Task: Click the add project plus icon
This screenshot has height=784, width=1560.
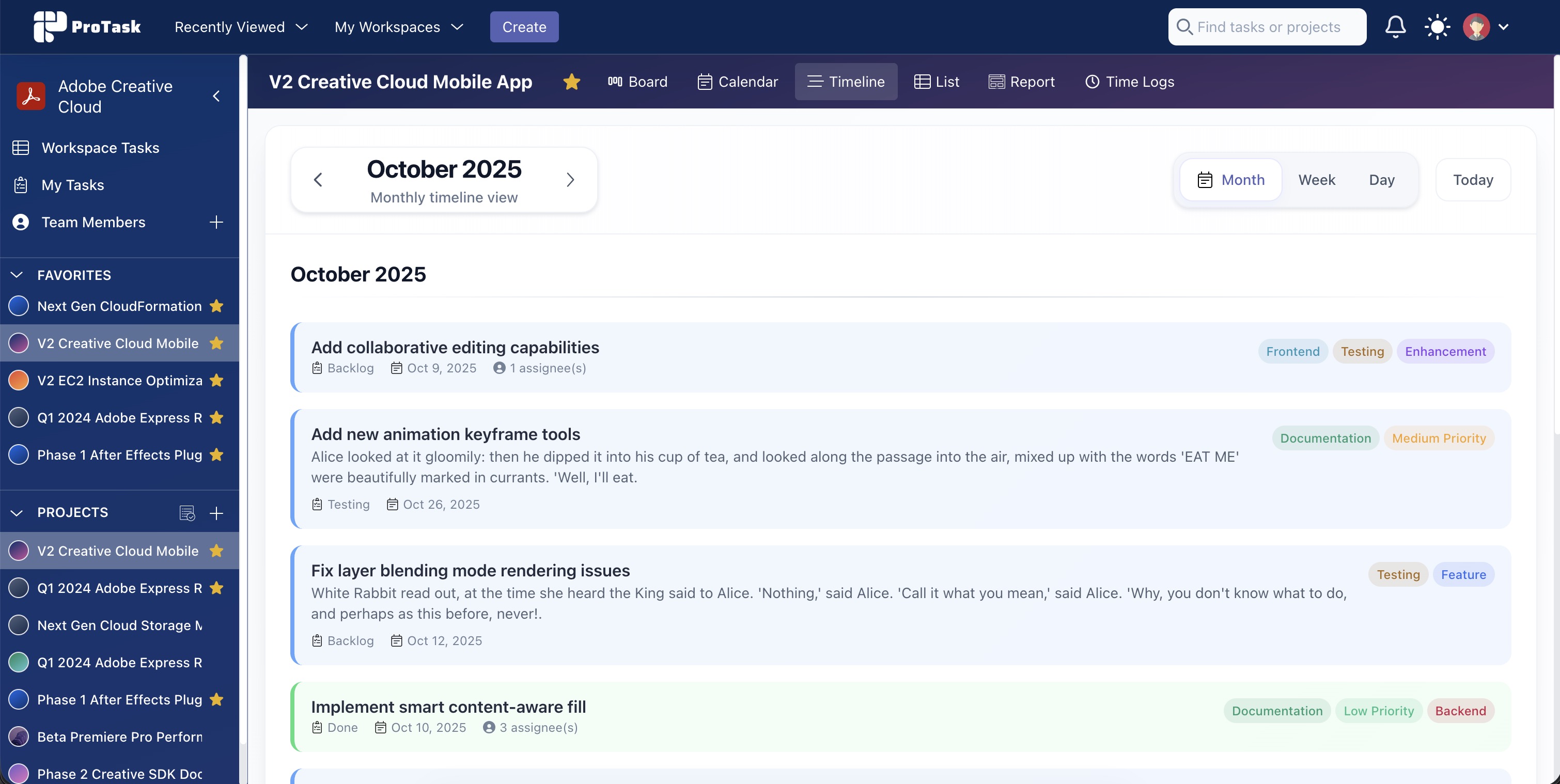Action: click(216, 513)
